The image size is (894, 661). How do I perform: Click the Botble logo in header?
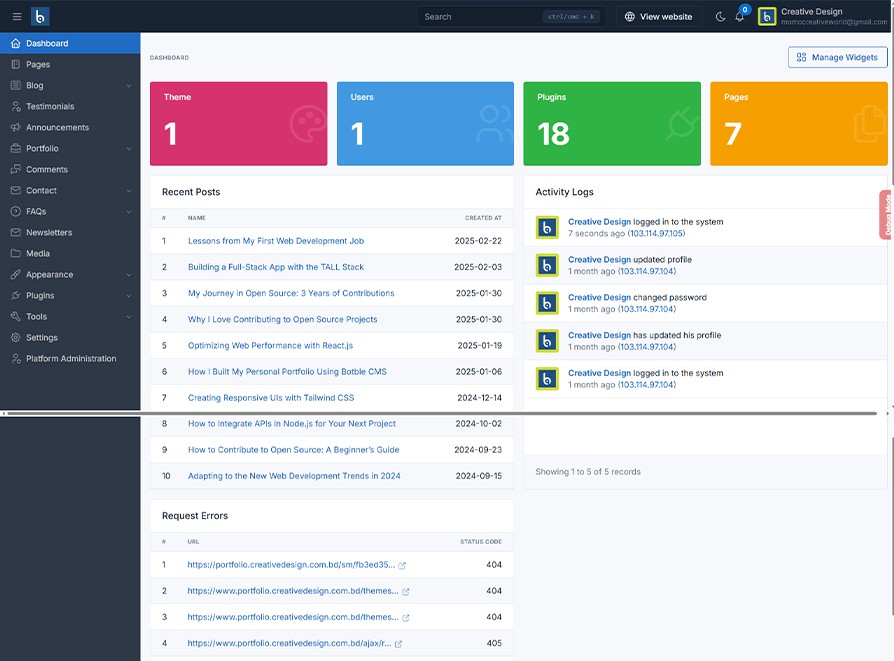point(40,17)
